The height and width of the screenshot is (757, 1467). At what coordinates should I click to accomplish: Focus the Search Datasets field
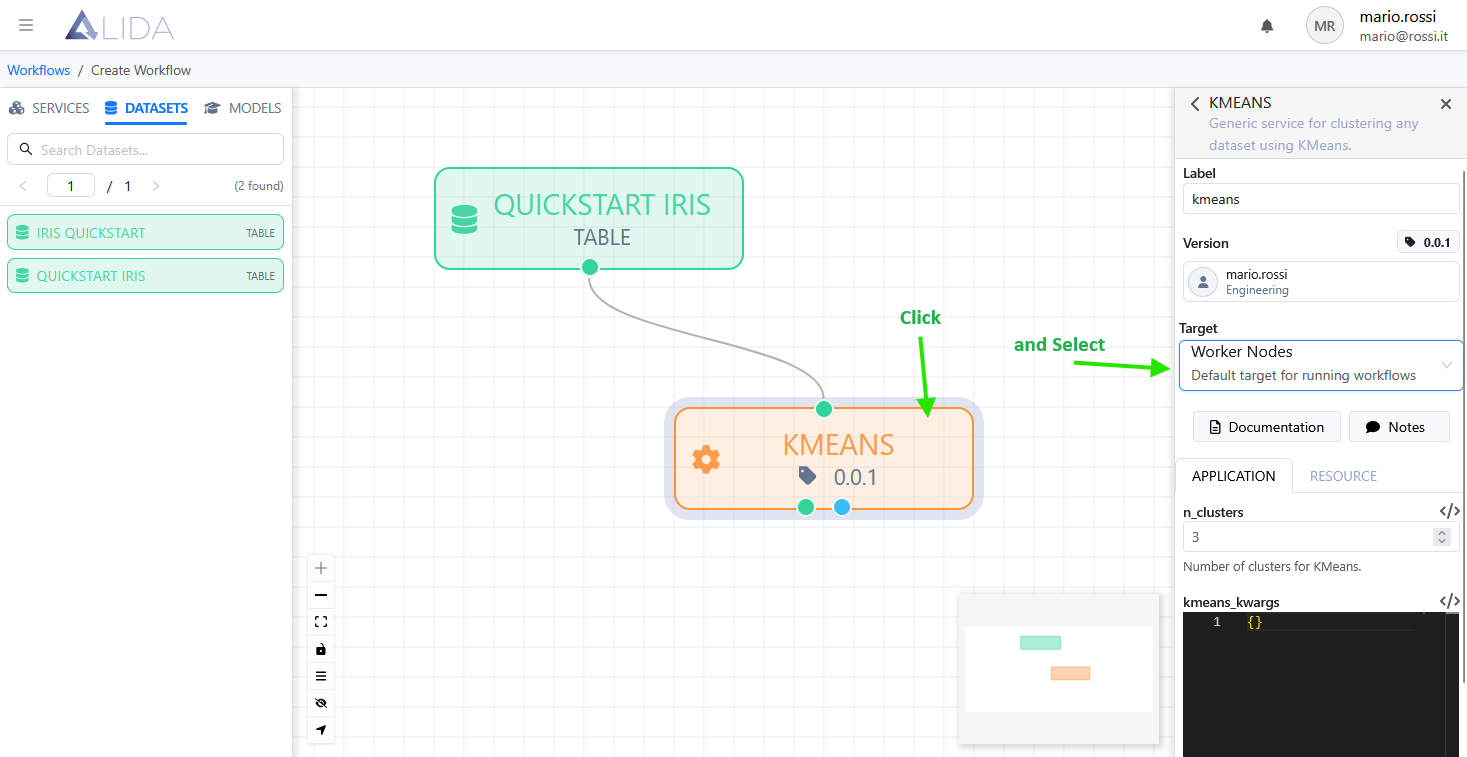(x=145, y=150)
